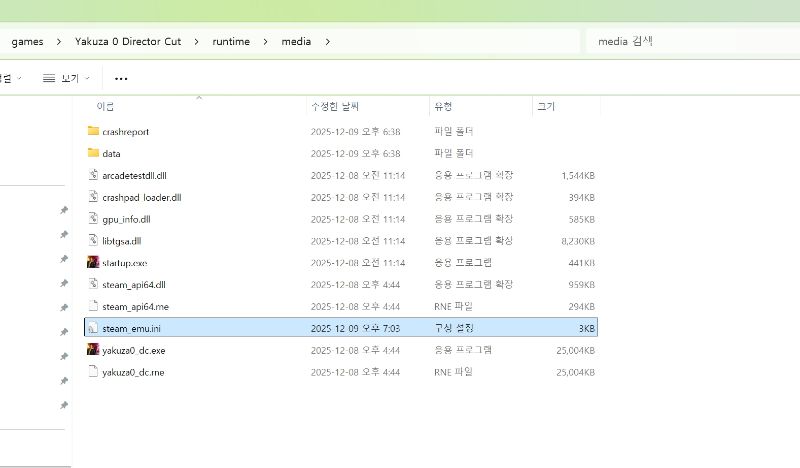Expand the chevron after media in address bar
Image resolution: width=800 pixels, height=468 pixels.
(327, 42)
